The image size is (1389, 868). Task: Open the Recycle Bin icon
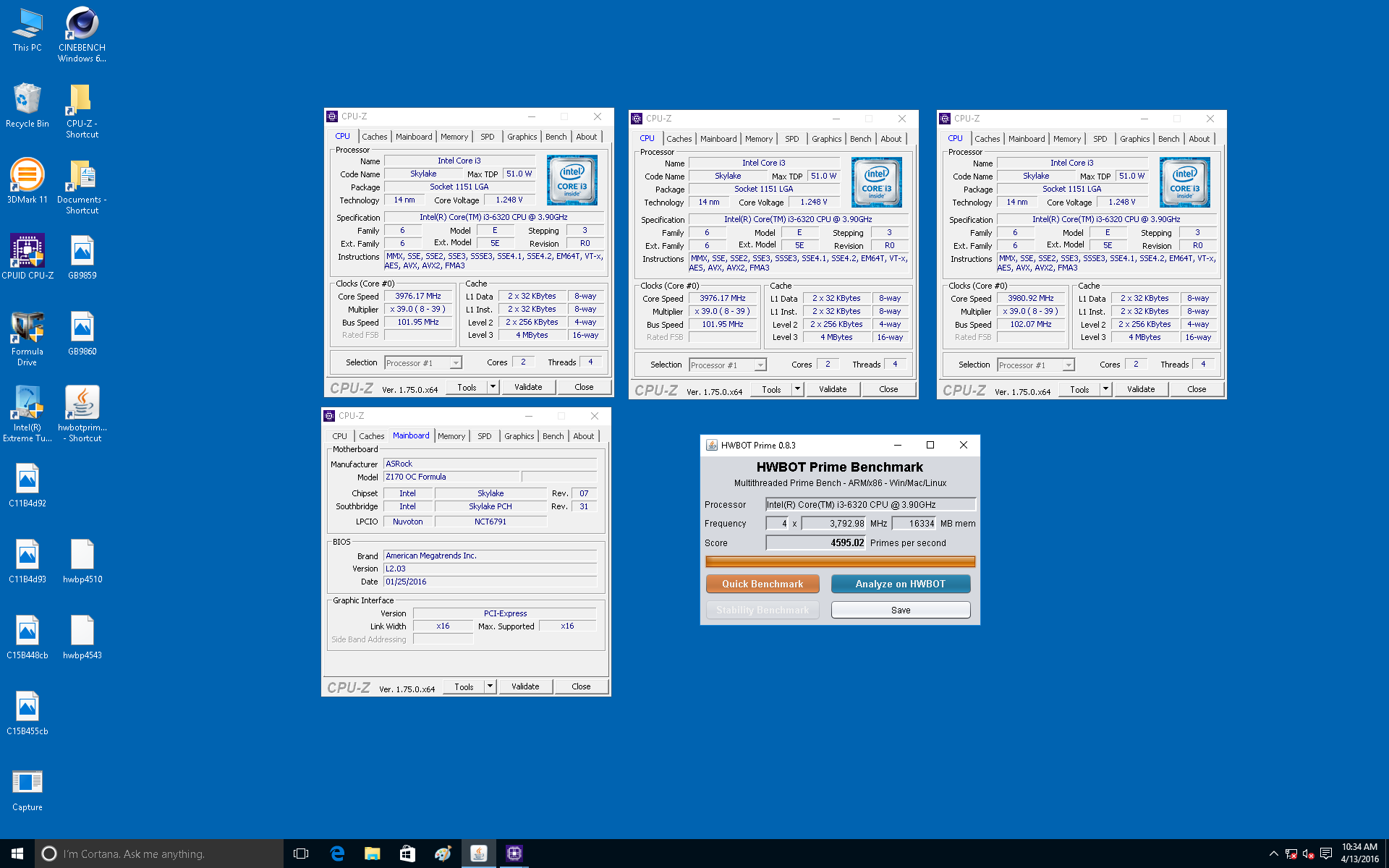(x=27, y=106)
